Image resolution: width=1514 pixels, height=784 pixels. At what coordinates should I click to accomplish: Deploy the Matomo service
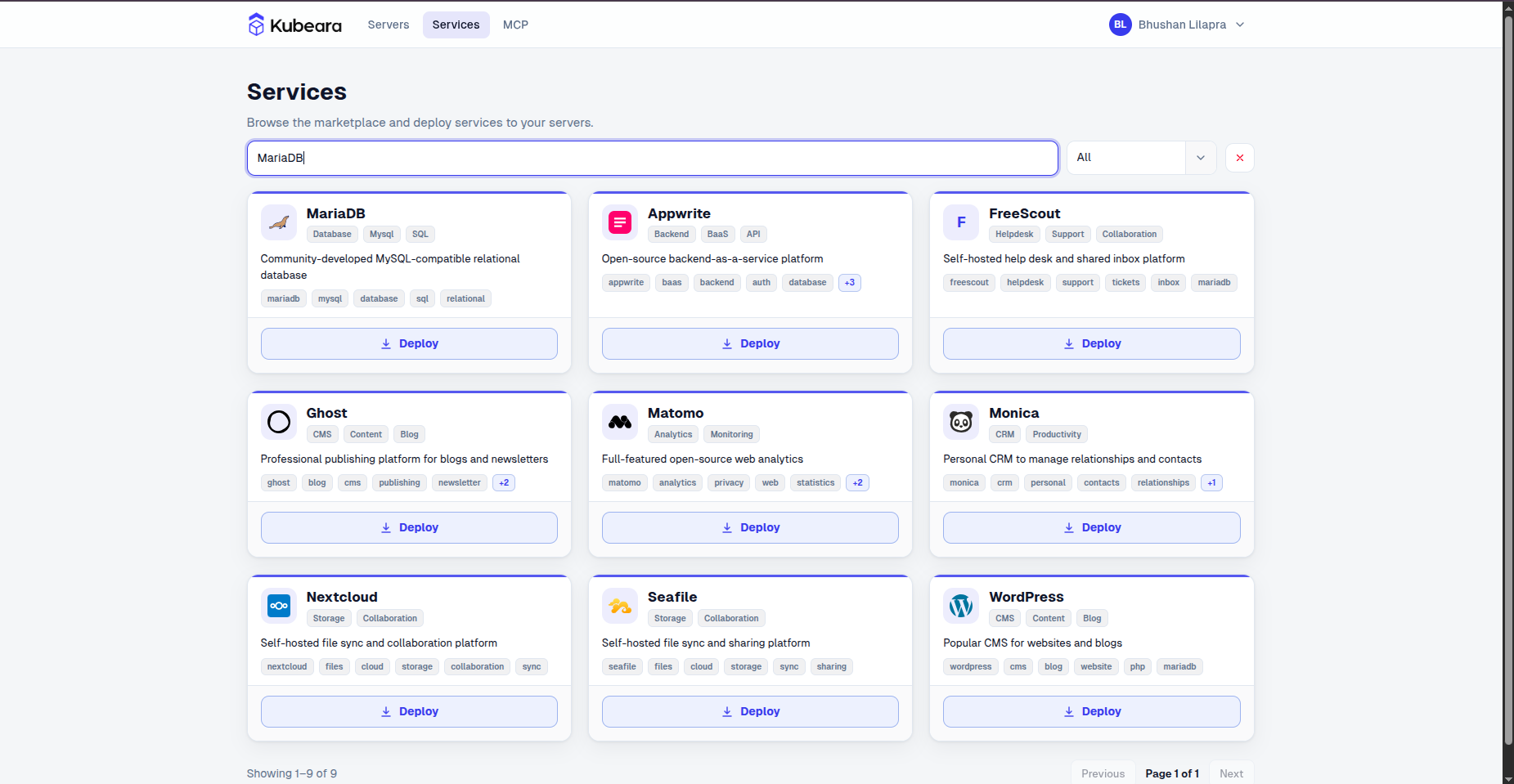pyautogui.click(x=750, y=528)
